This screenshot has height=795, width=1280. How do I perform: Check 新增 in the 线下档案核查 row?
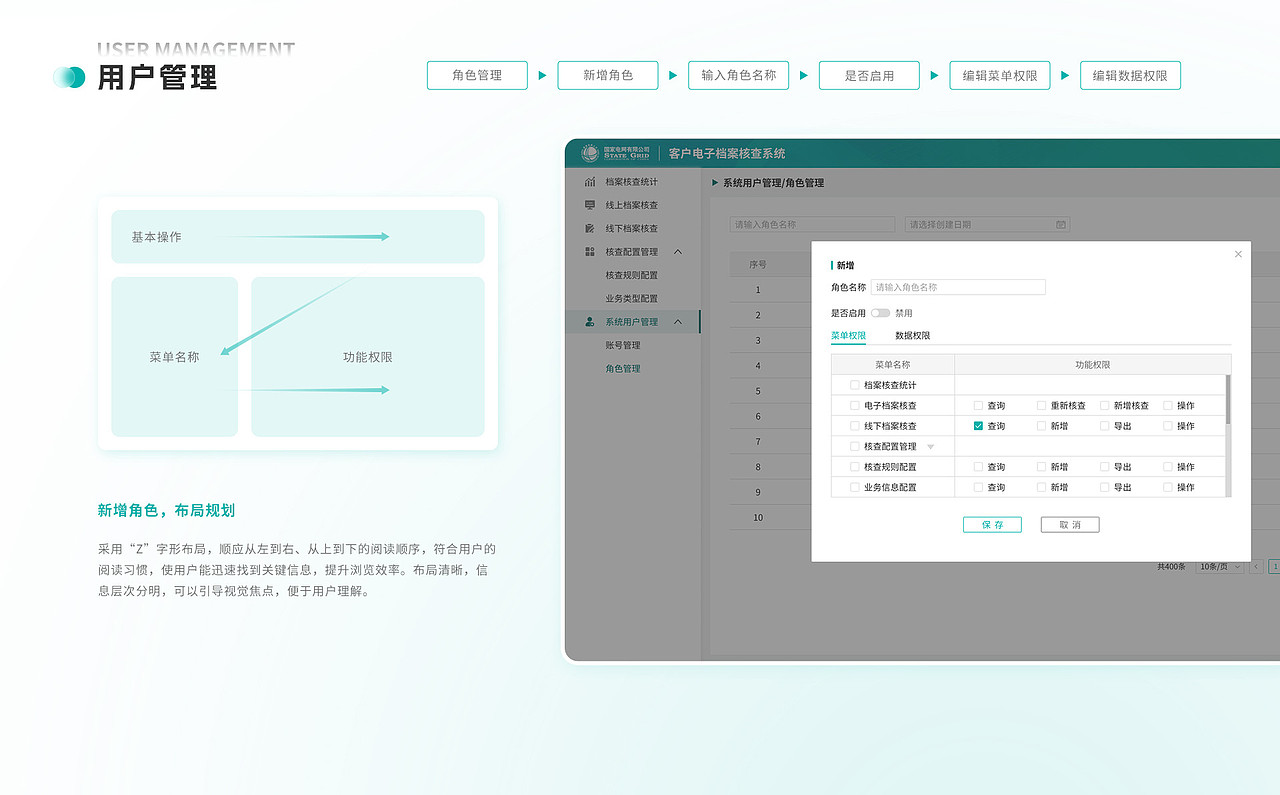tap(1041, 426)
